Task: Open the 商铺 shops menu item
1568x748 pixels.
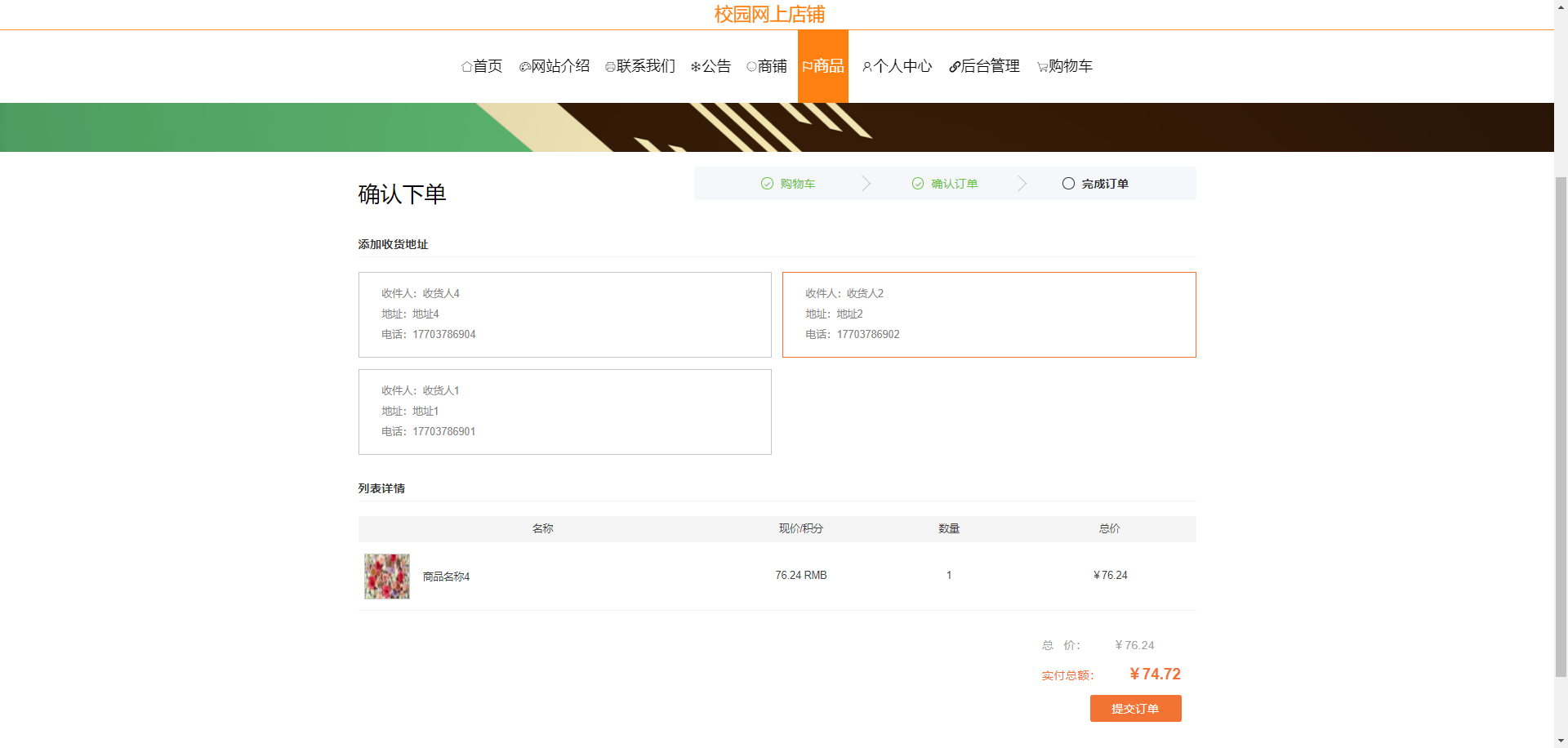Action: pos(767,66)
